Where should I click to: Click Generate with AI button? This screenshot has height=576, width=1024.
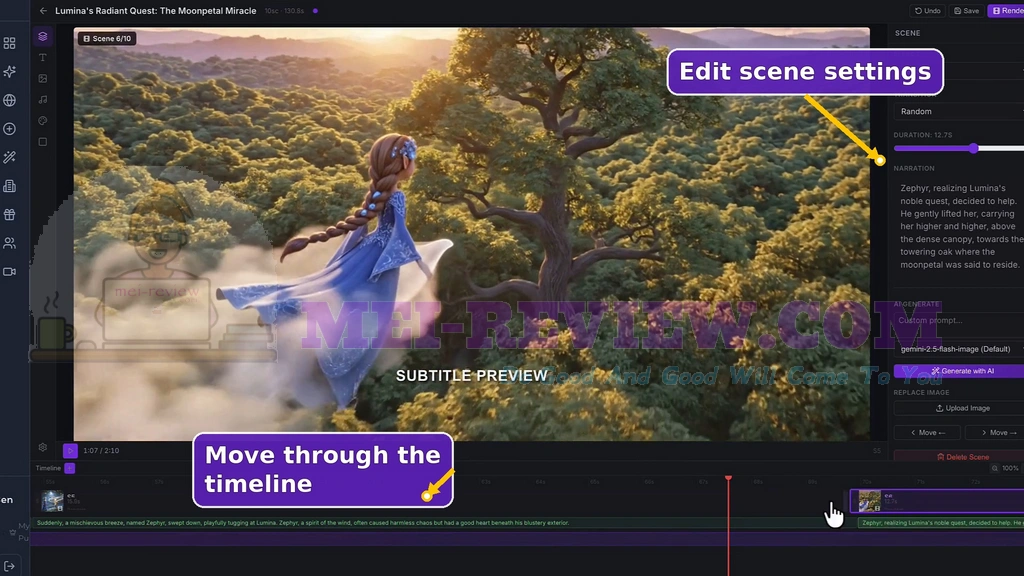[x=959, y=371]
